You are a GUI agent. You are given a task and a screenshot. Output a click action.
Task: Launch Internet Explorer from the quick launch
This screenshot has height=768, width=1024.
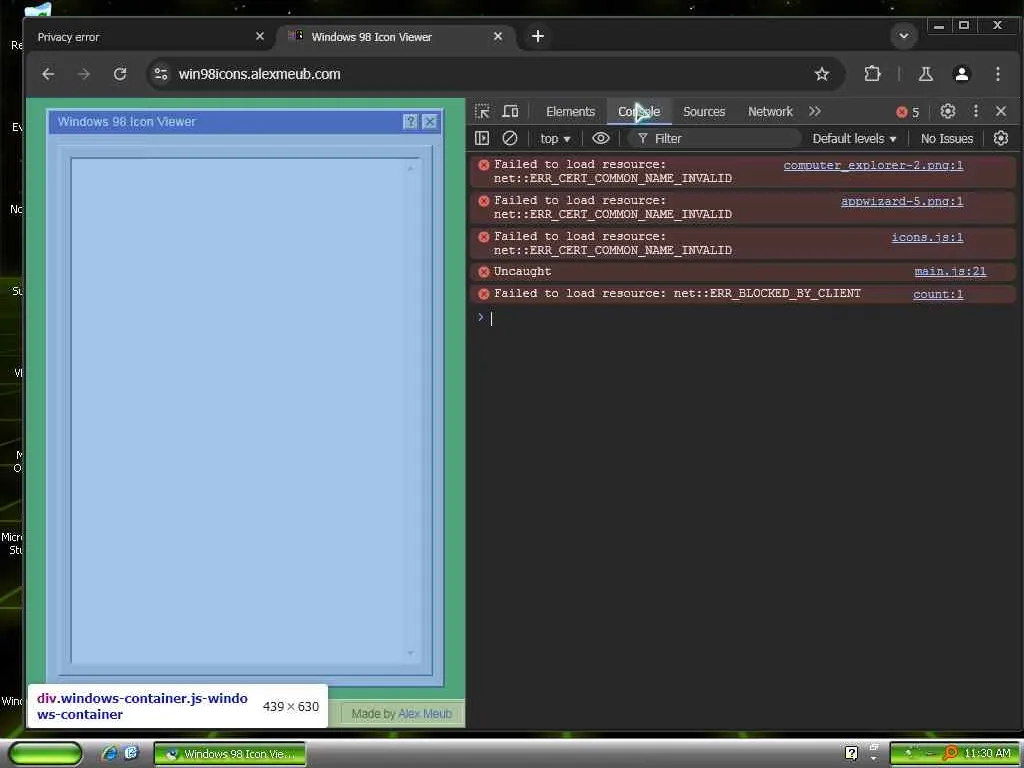pos(110,753)
